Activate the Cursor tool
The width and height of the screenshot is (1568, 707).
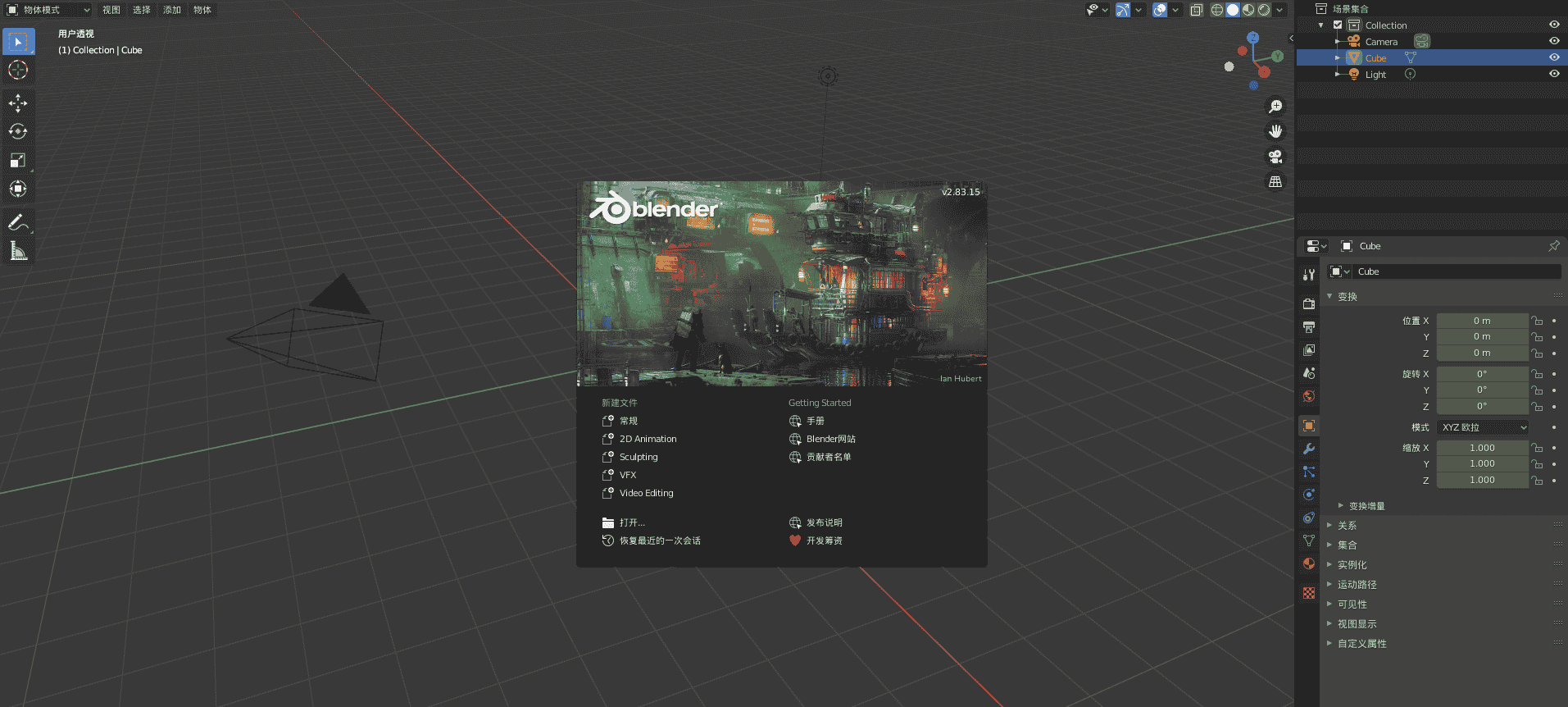point(18,71)
